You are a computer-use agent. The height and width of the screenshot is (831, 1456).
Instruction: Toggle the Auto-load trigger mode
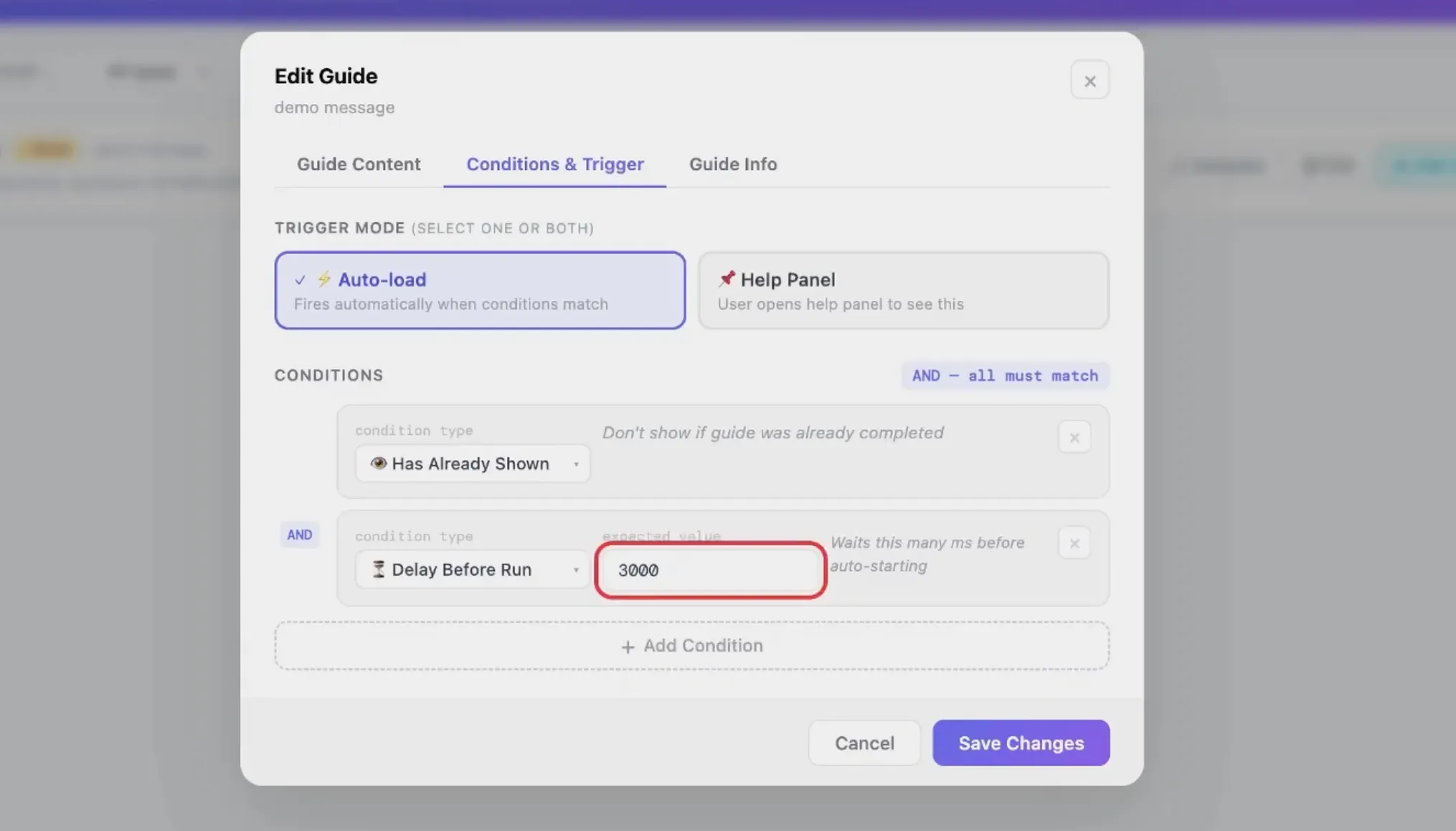480,291
